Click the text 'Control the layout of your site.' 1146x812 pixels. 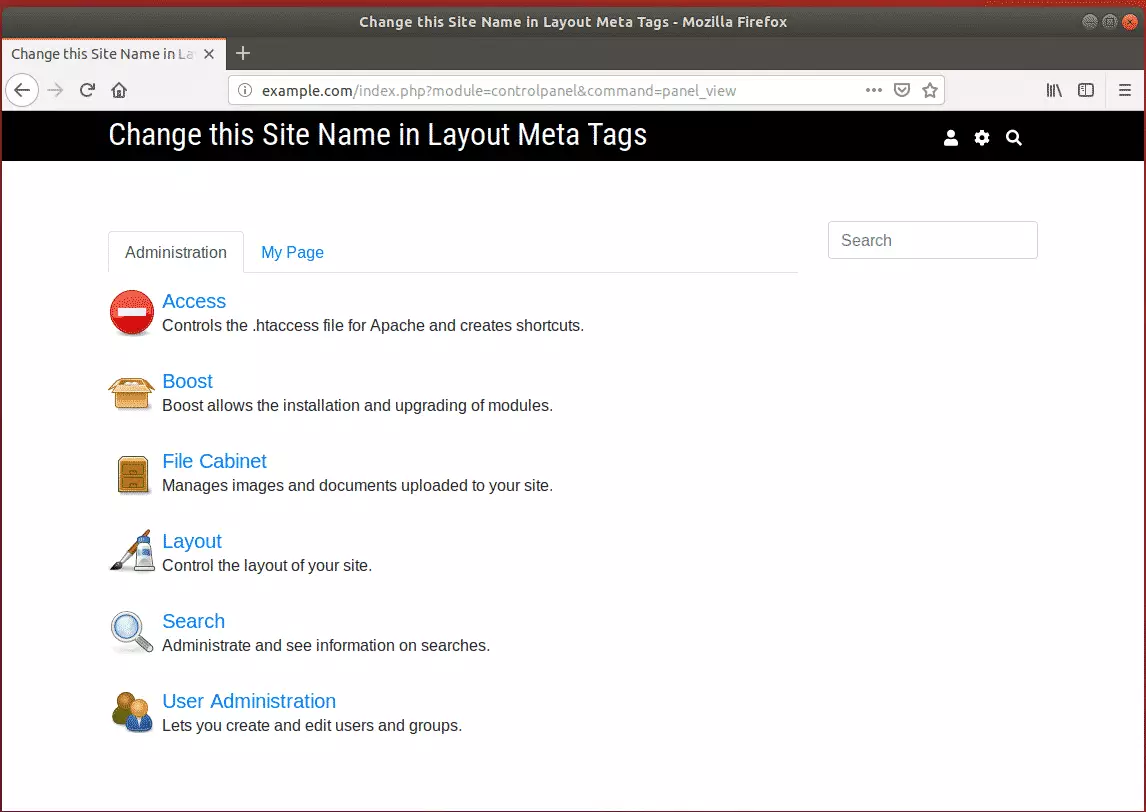click(x=267, y=566)
